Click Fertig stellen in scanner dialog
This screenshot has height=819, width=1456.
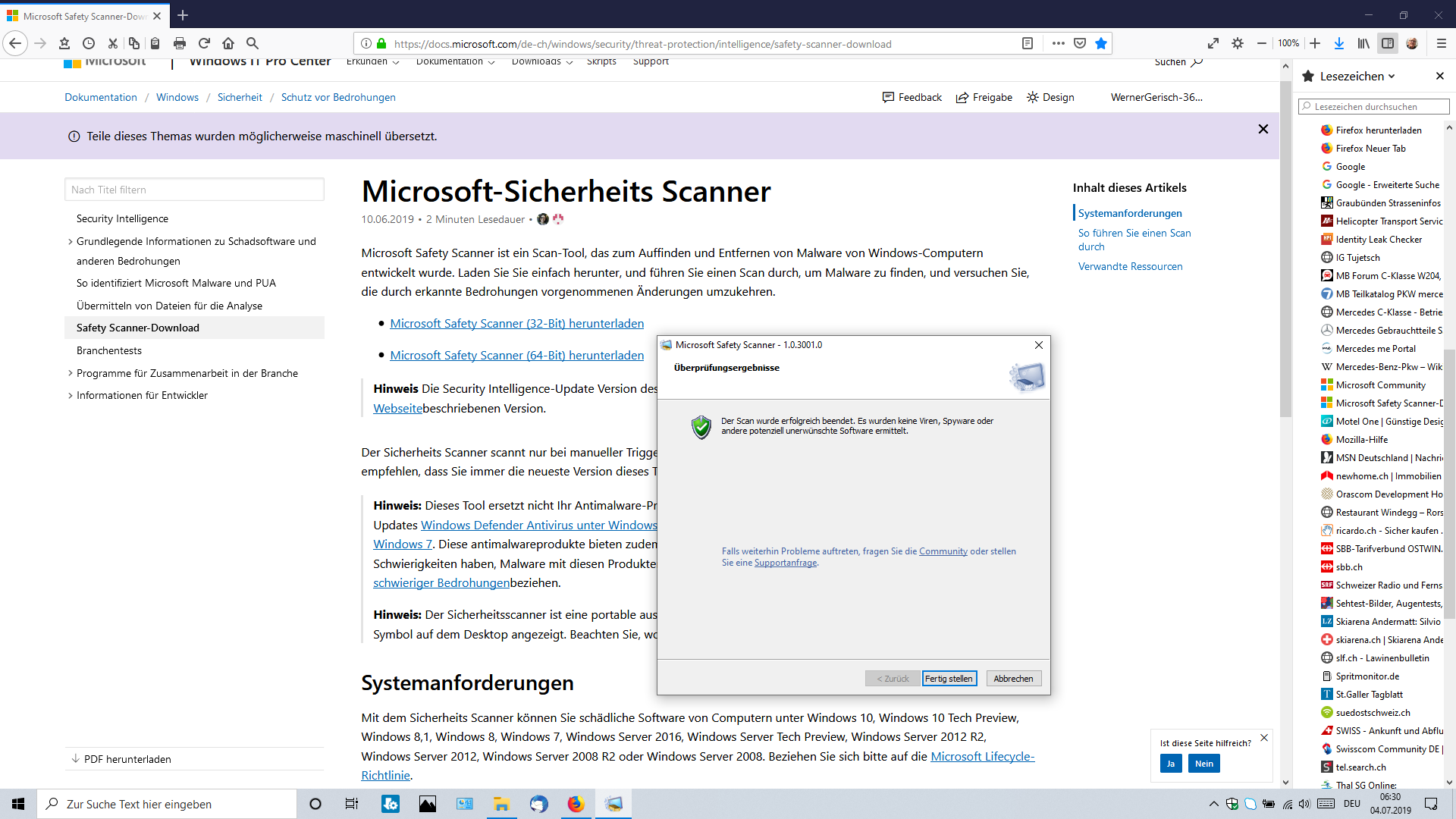(x=949, y=679)
